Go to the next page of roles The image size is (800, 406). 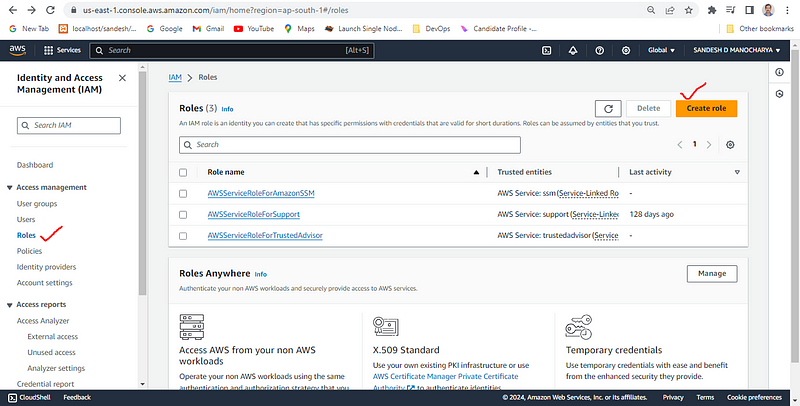coord(709,145)
